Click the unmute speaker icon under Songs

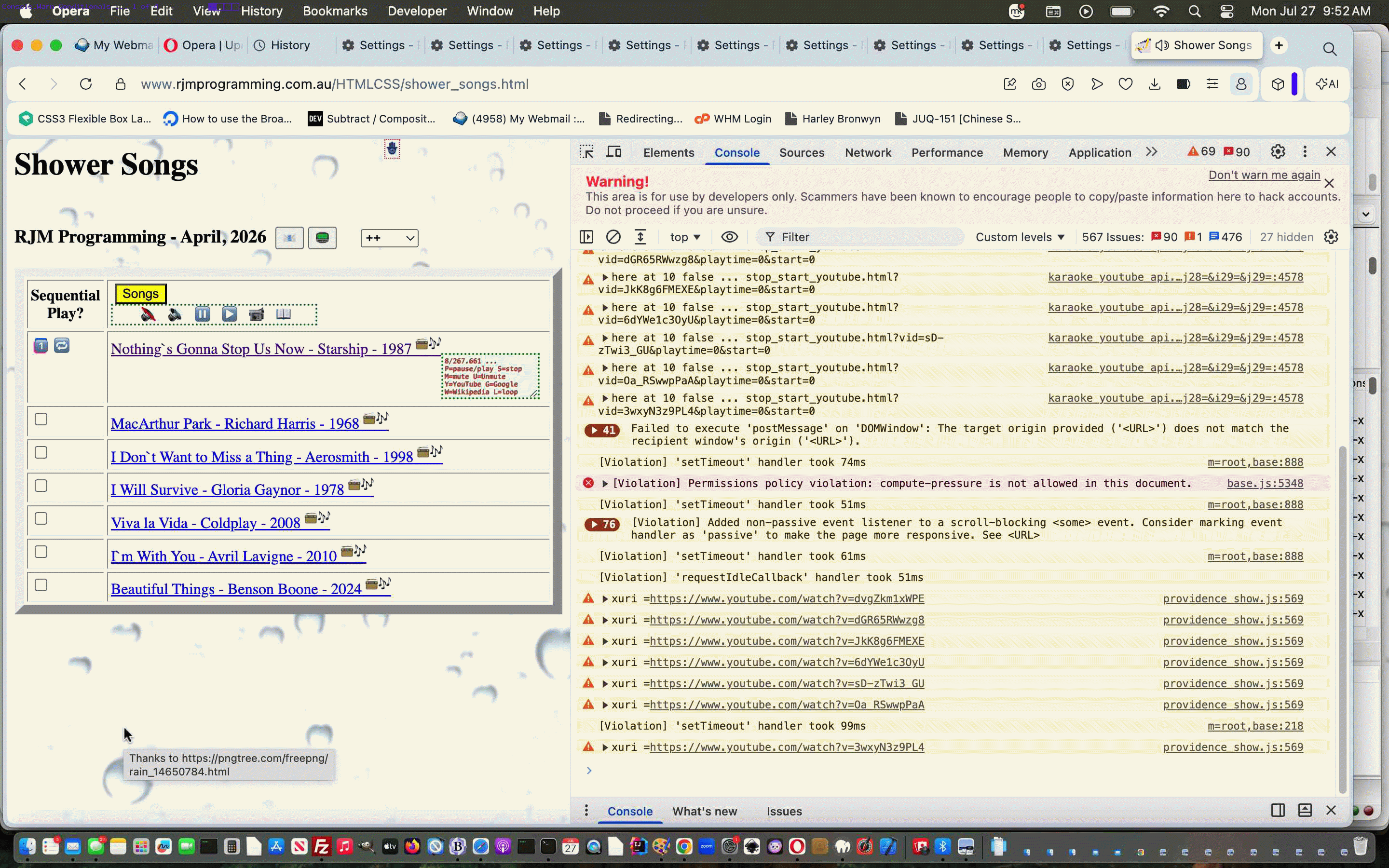175,314
